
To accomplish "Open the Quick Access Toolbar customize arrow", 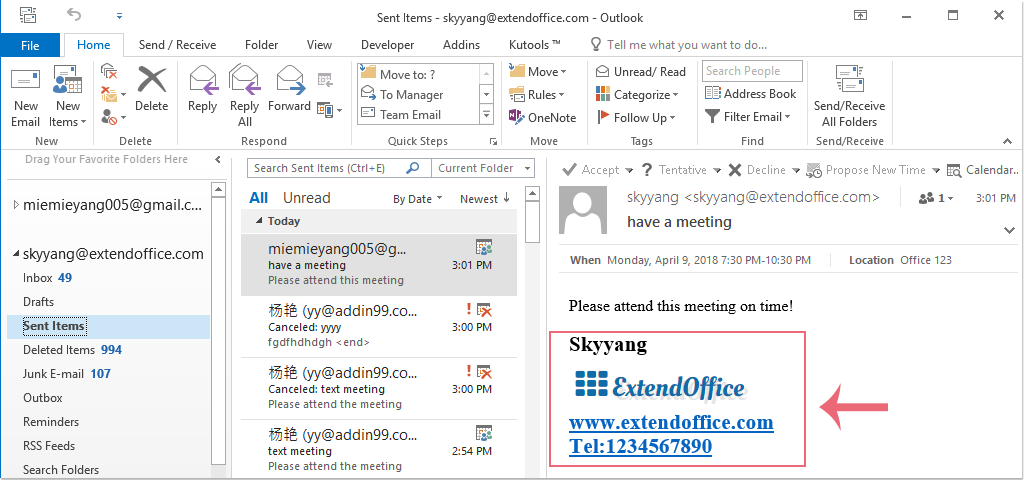I will [119, 15].
